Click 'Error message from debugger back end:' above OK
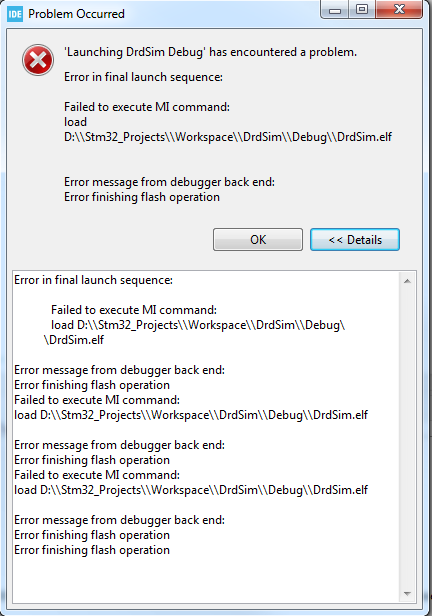The height and width of the screenshot is (616, 432). click(x=169, y=182)
